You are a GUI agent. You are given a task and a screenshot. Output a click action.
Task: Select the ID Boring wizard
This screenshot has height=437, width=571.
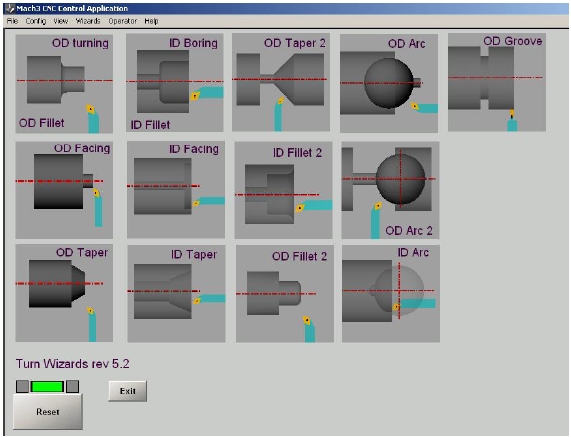click(174, 83)
